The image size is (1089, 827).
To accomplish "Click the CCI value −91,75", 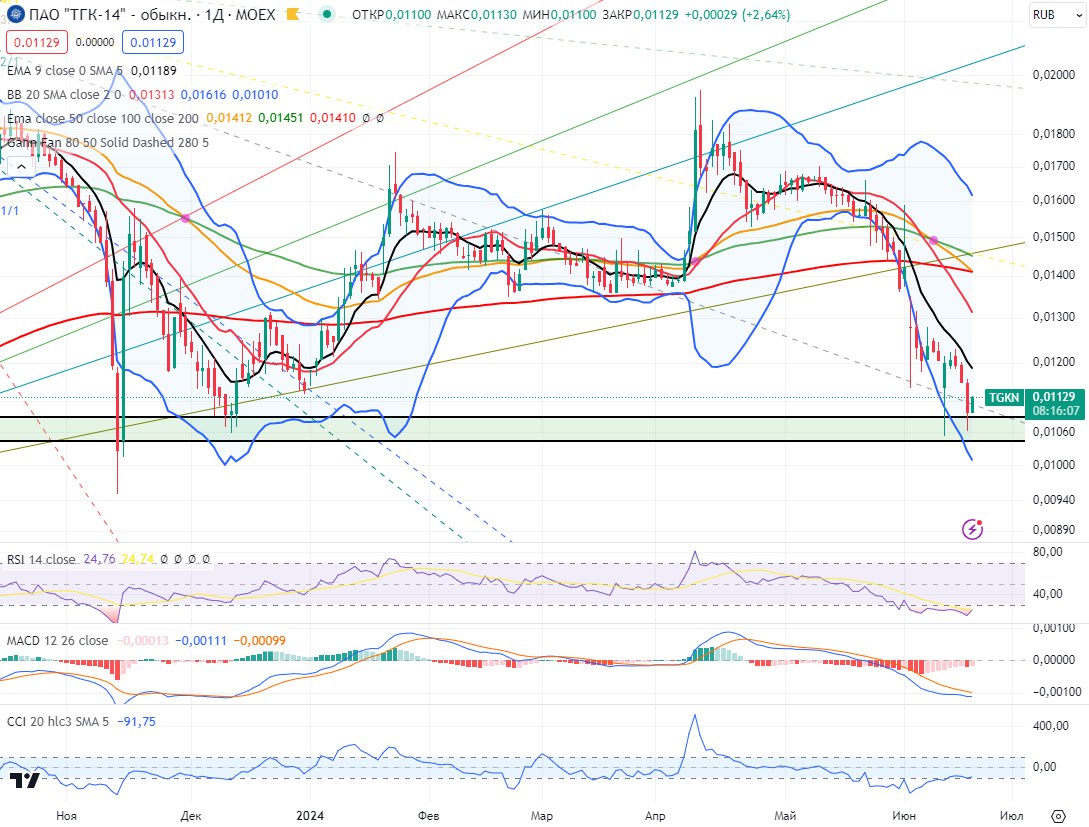I will click(135, 721).
